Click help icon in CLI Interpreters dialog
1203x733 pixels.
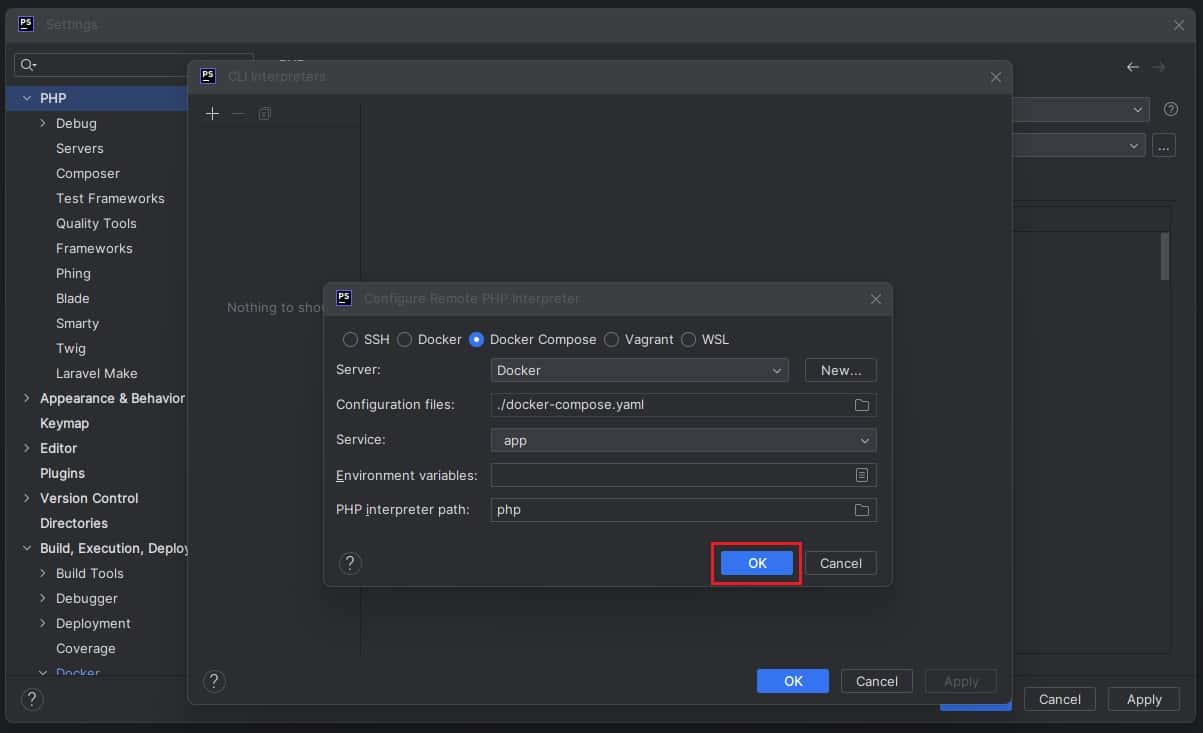click(214, 681)
